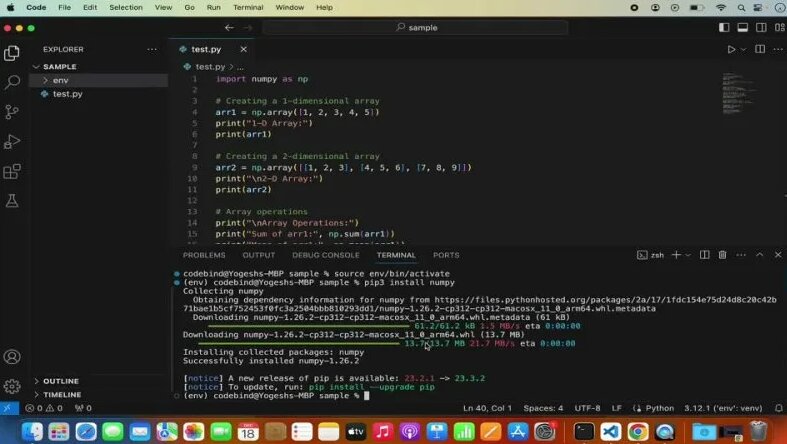Click the editor minimap
The width and height of the screenshot is (787, 444).
tap(739, 94)
